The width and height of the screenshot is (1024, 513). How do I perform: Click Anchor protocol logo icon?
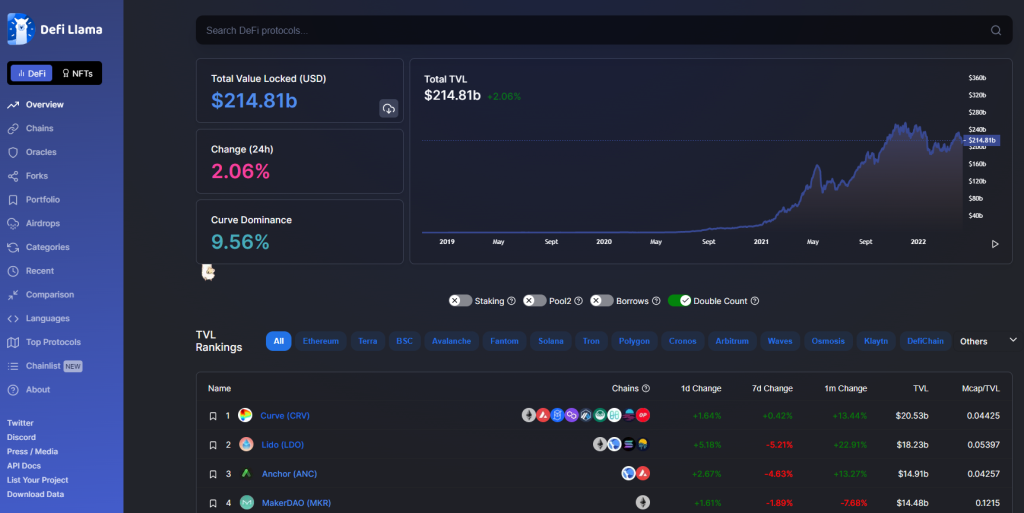246,473
